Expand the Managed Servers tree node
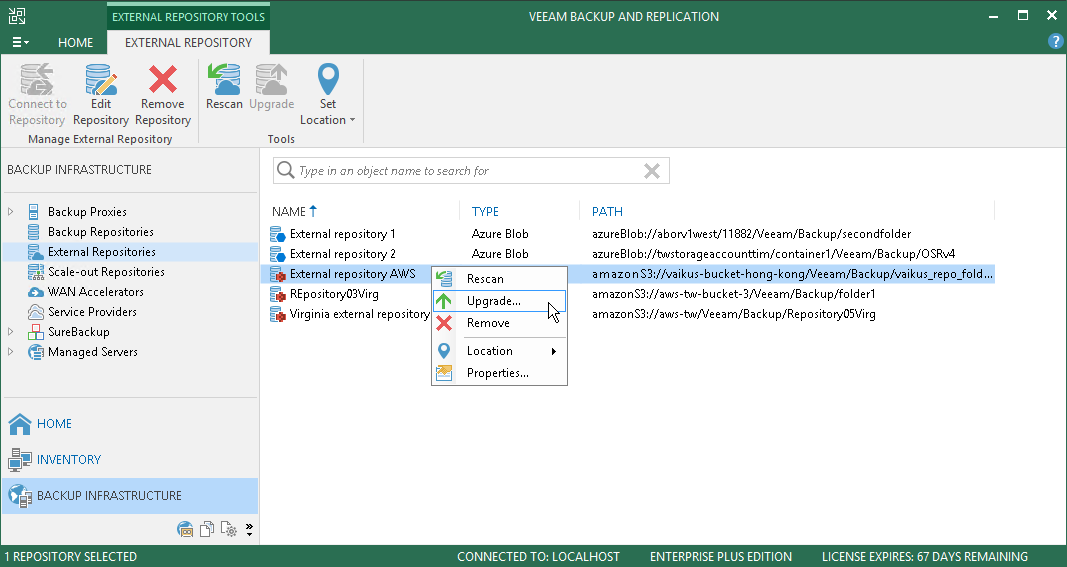This screenshot has height=567, width=1067. (x=11, y=352)
